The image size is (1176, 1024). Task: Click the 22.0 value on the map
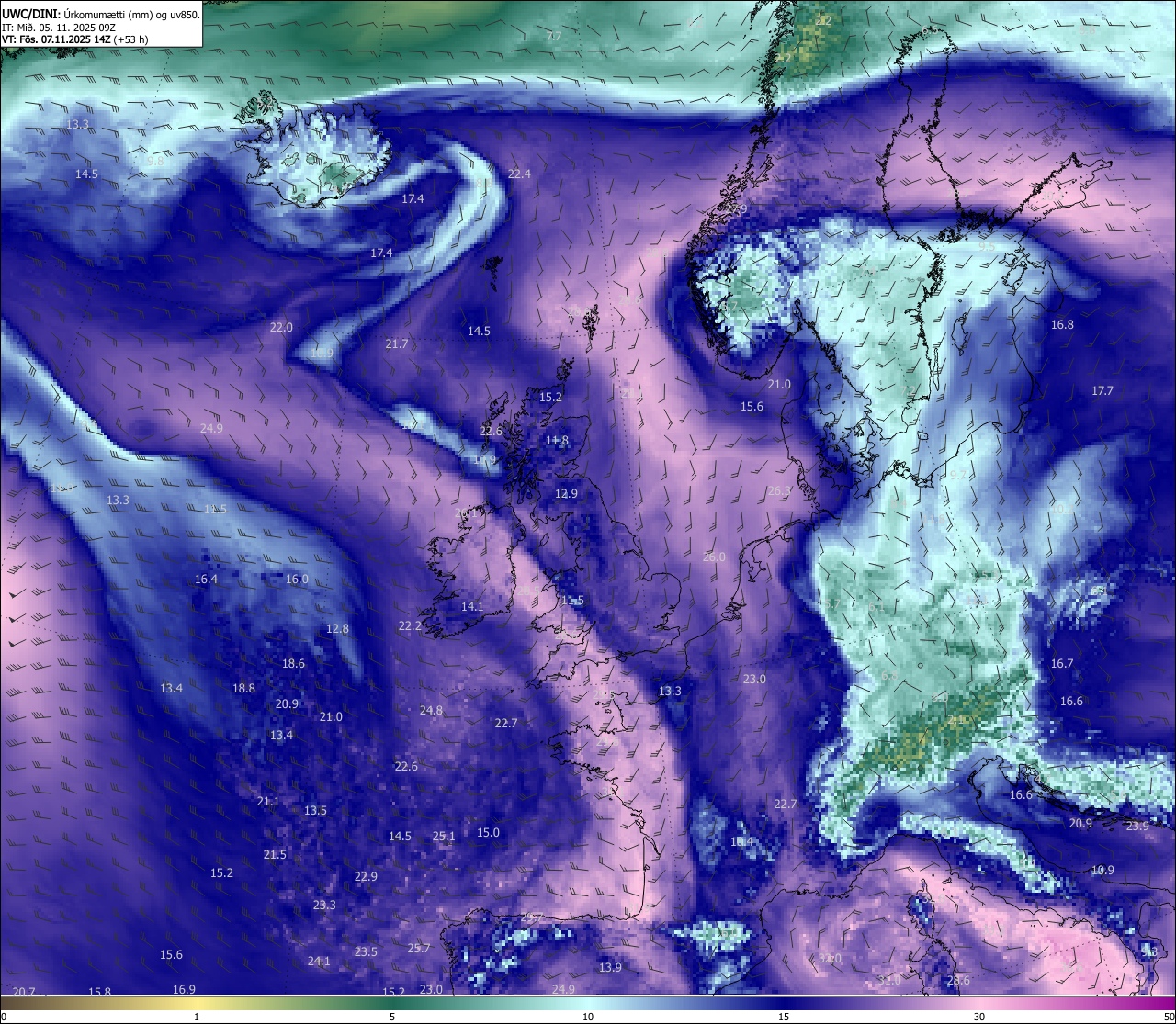[x=281, y=327]
